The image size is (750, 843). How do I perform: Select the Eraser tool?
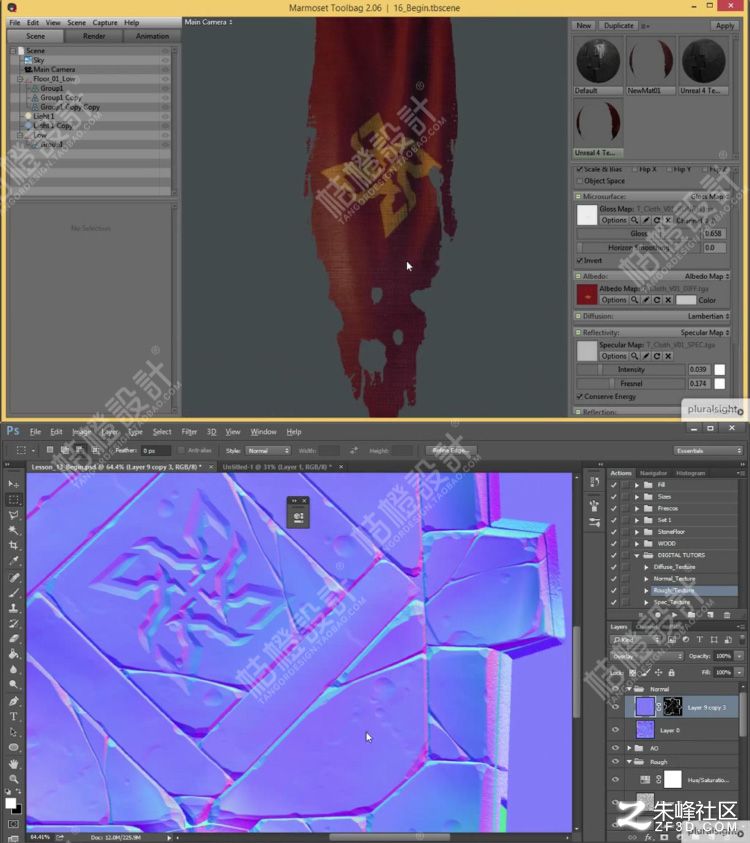13,639
